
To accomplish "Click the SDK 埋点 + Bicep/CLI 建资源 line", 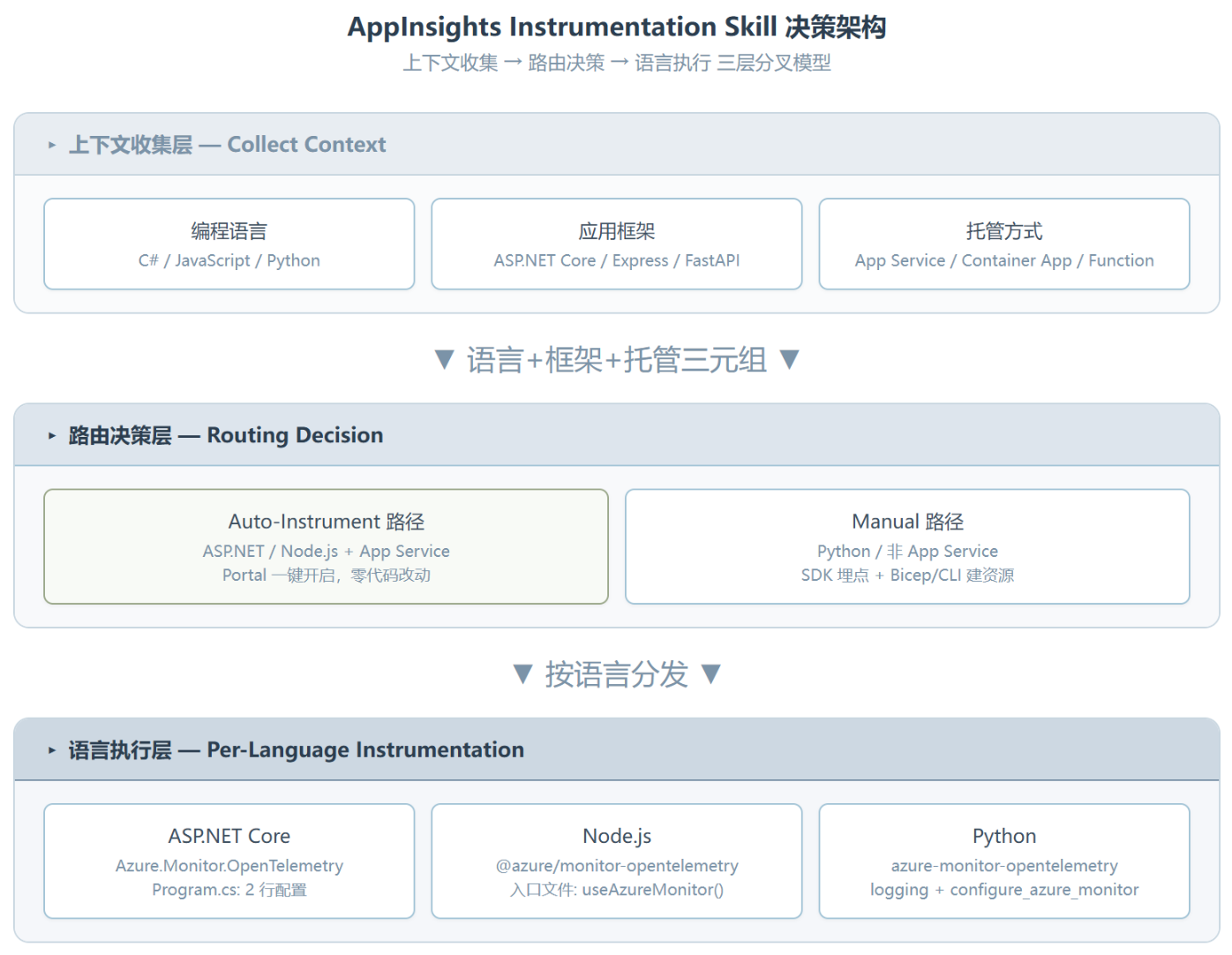I will 907,575.
